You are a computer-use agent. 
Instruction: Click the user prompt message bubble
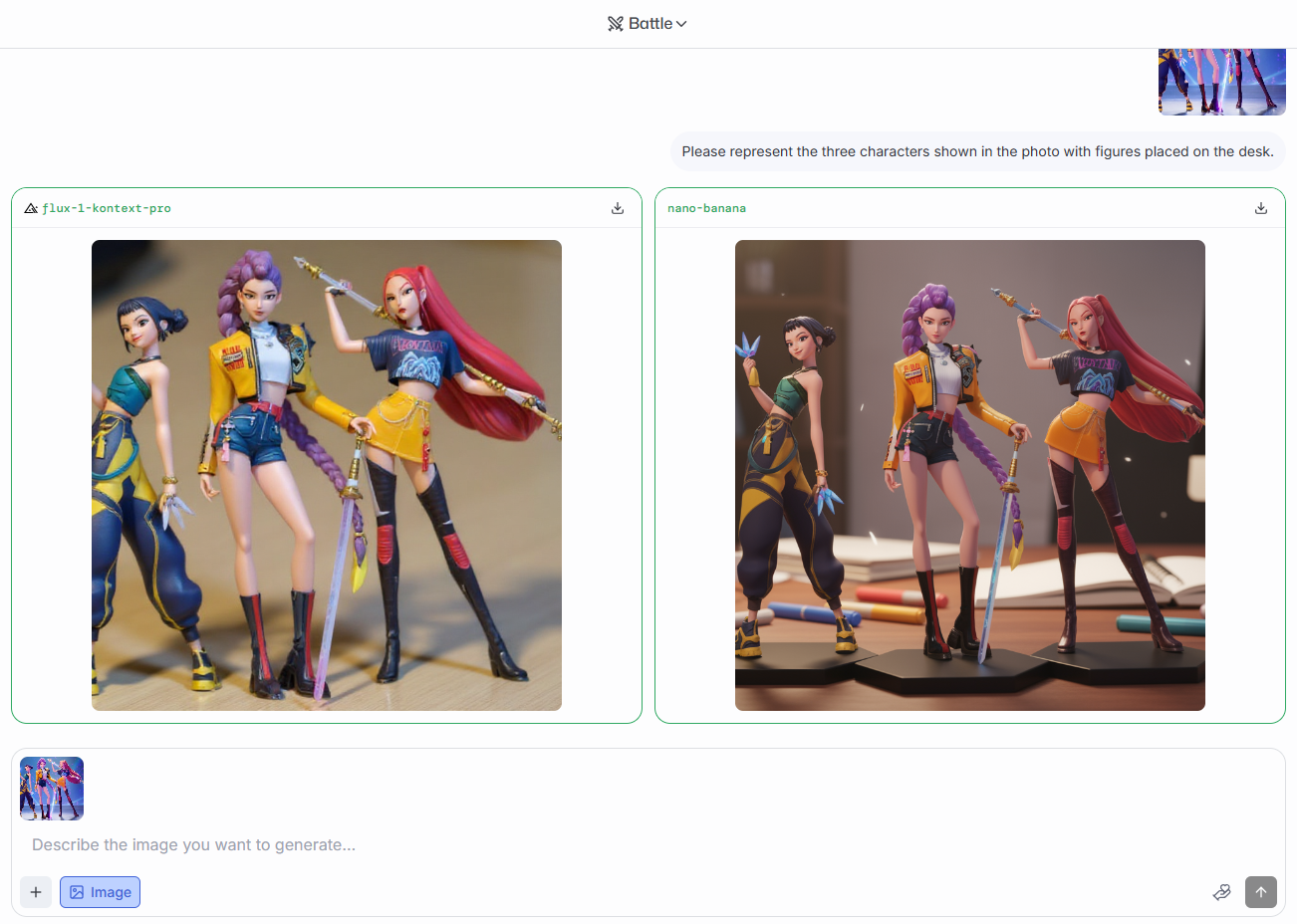pos(977,151)
